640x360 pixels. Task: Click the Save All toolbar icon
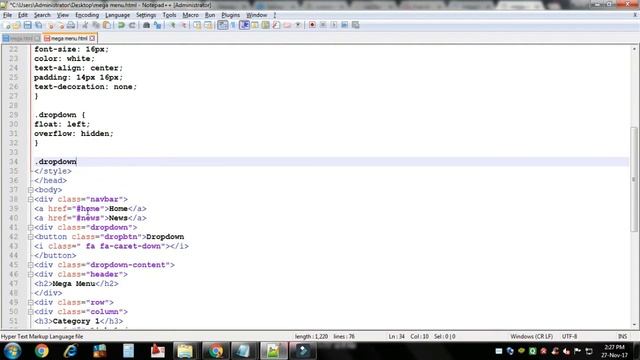[38, 25]
